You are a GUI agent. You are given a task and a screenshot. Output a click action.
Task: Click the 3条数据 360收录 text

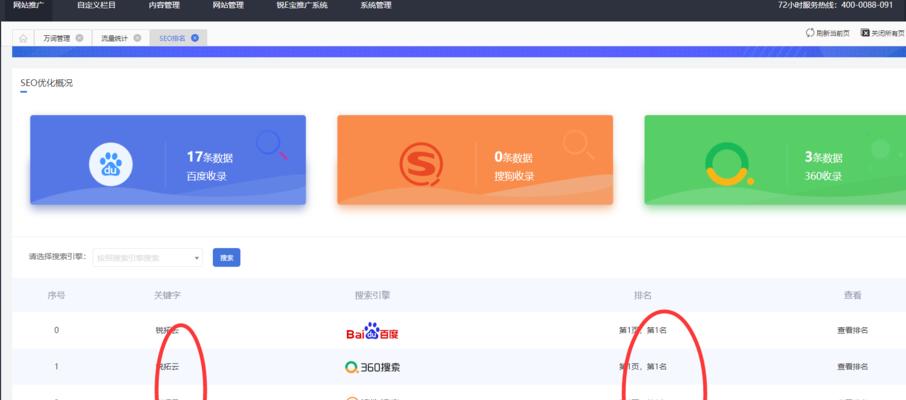[x=823, y=166]
